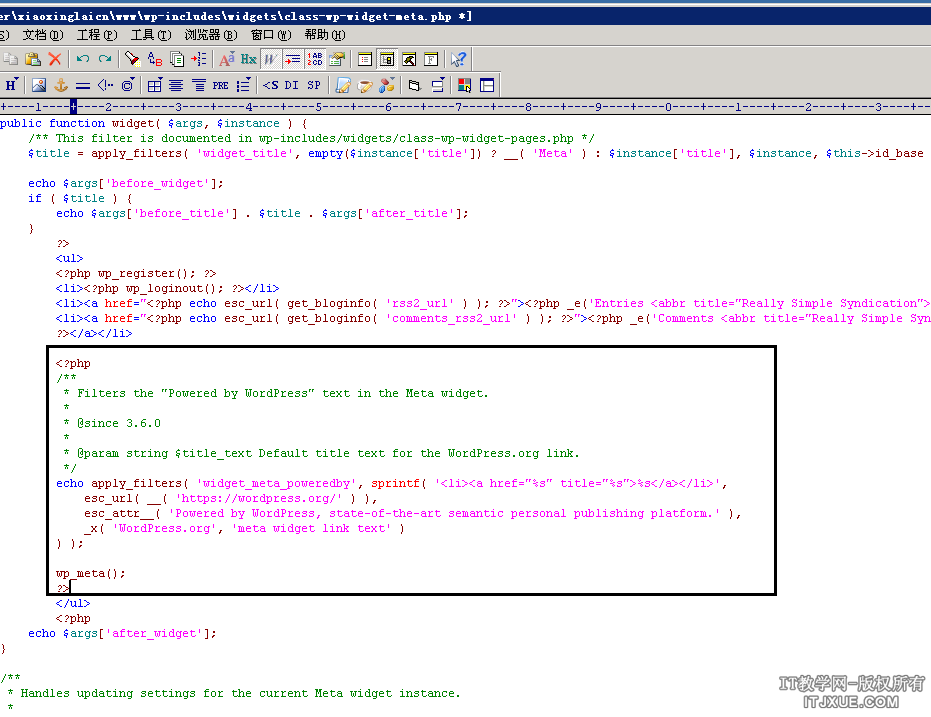Click the Hx hex viewer icon

coord(248,59)
